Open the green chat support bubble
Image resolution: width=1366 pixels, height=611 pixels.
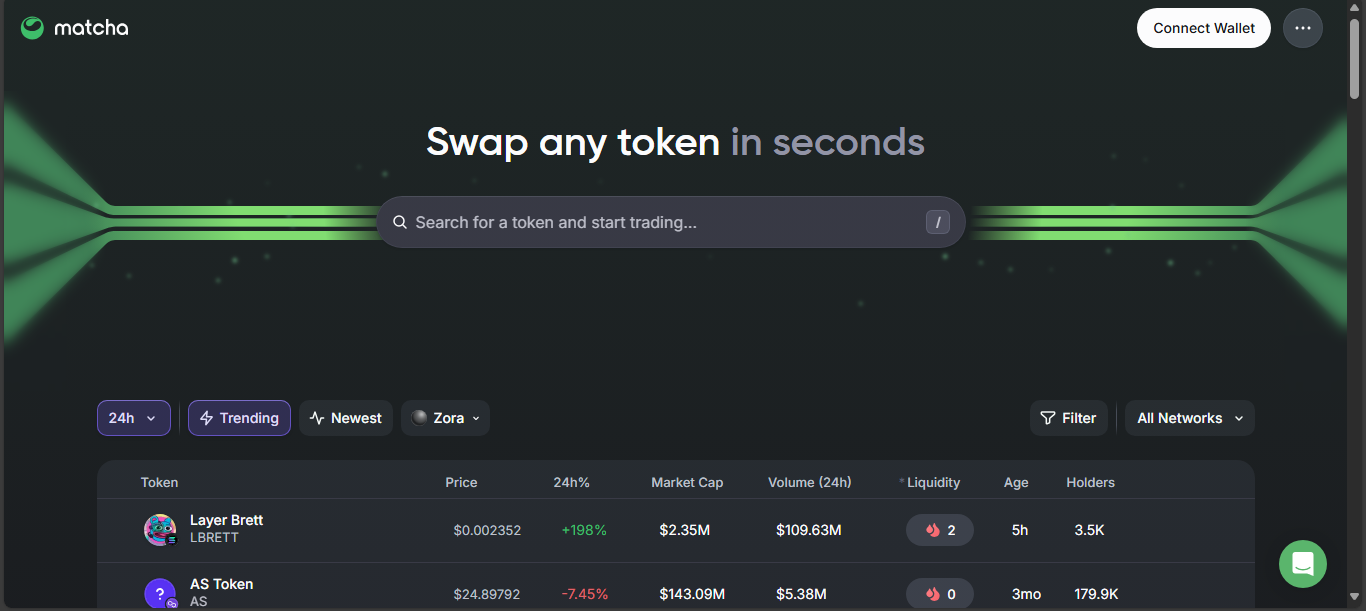(1302, 564)
